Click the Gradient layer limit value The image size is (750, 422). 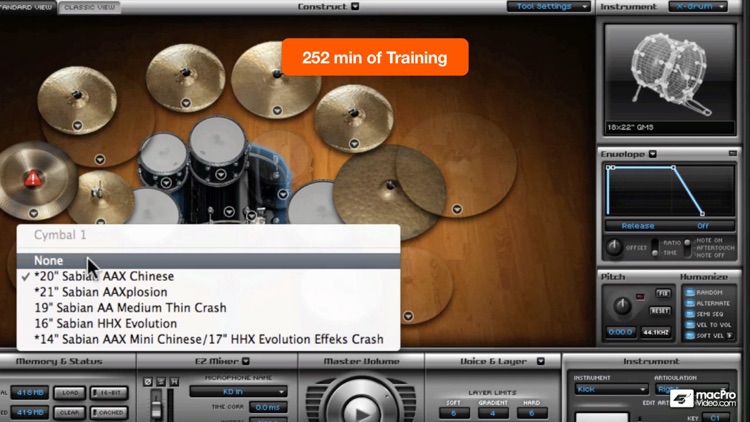(x=493, y=413)
